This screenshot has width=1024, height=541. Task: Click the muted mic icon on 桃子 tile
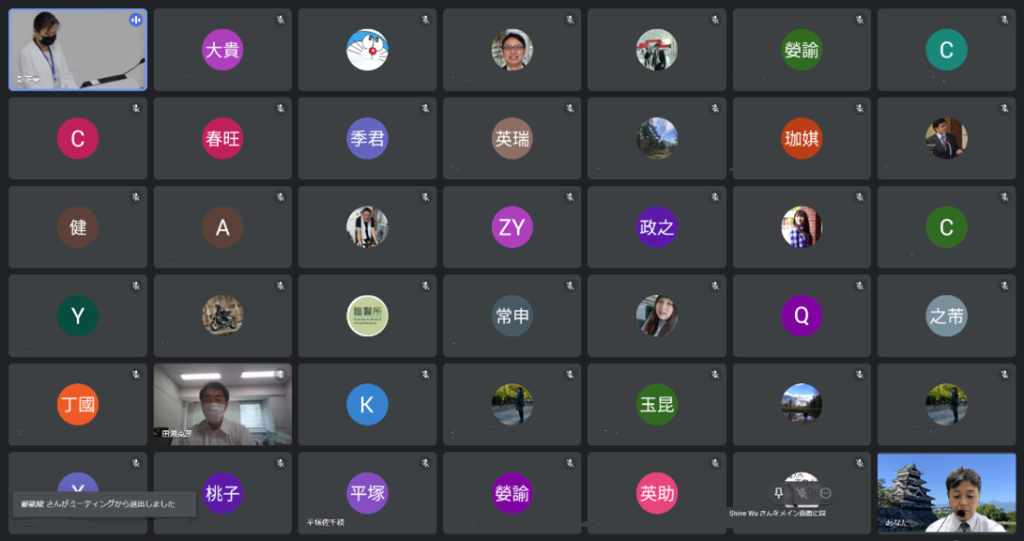pos(281,463)
